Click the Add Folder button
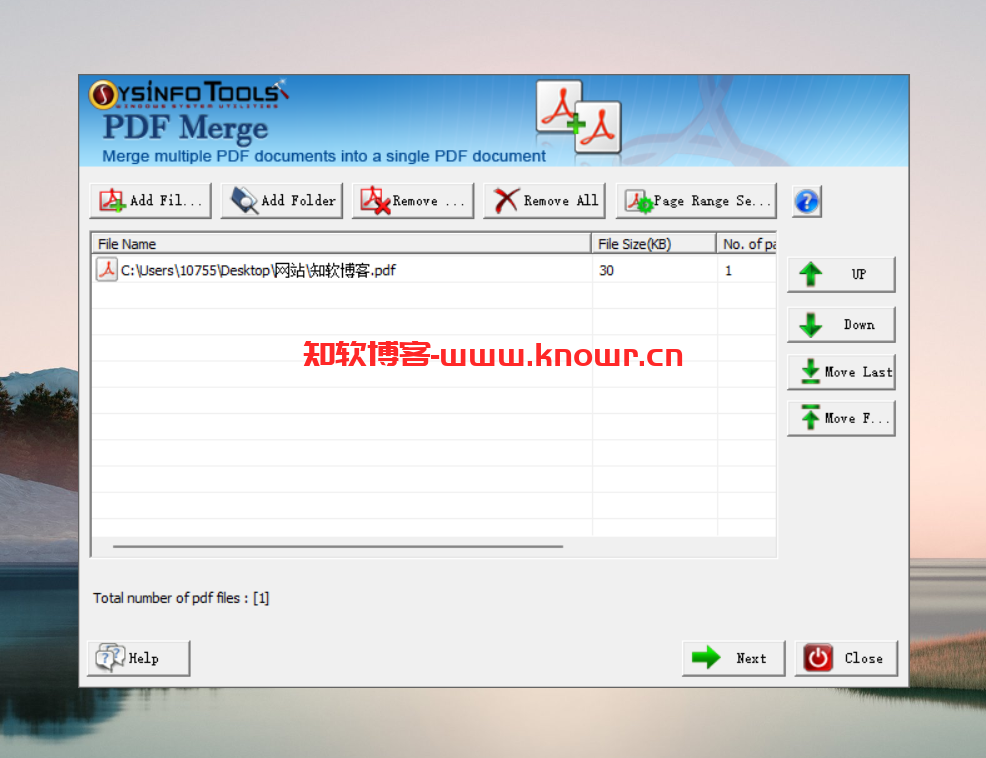The width and height of the screenshot is (986, 758). click(x=282, y=201)
